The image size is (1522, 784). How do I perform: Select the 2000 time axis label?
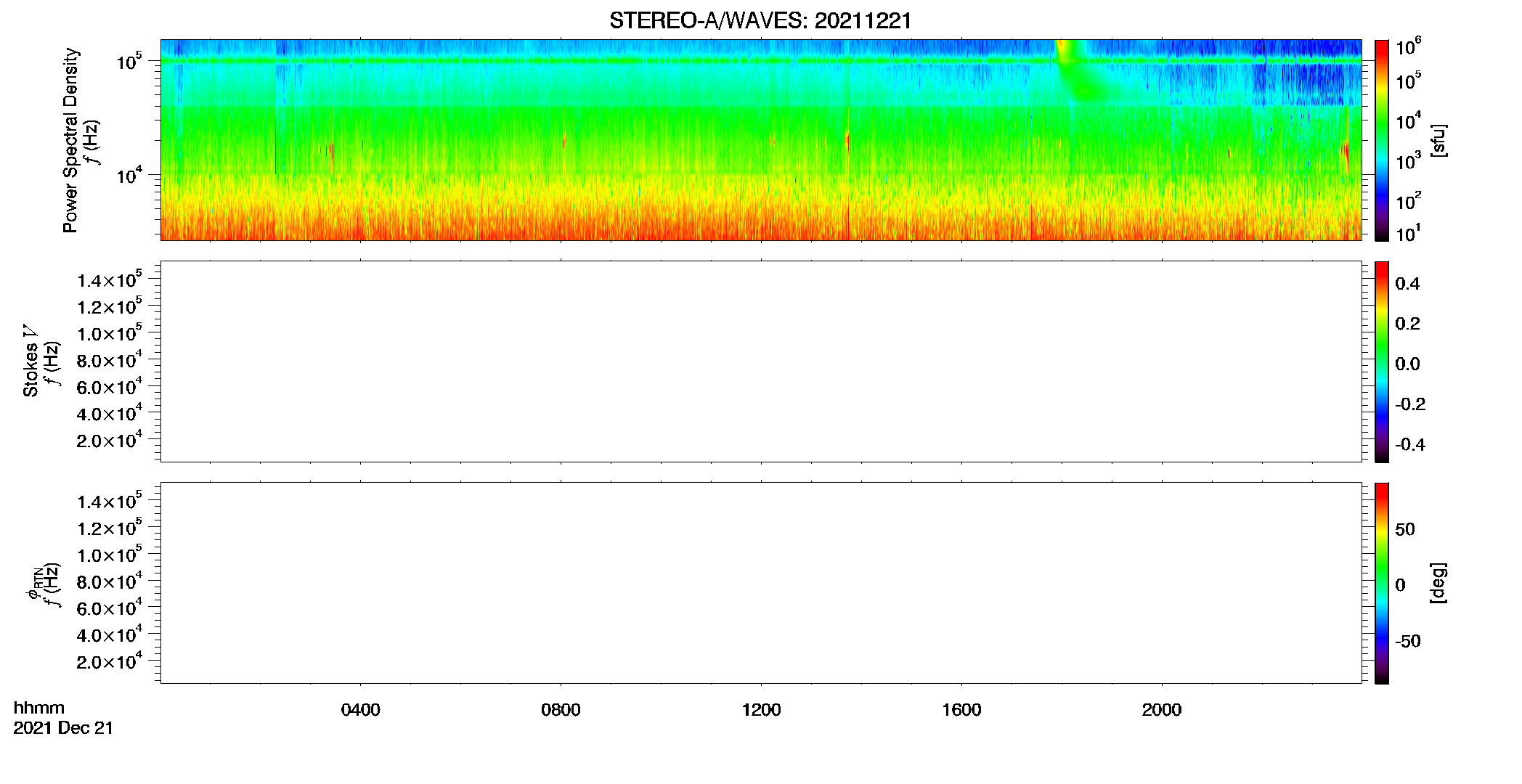1162,710
